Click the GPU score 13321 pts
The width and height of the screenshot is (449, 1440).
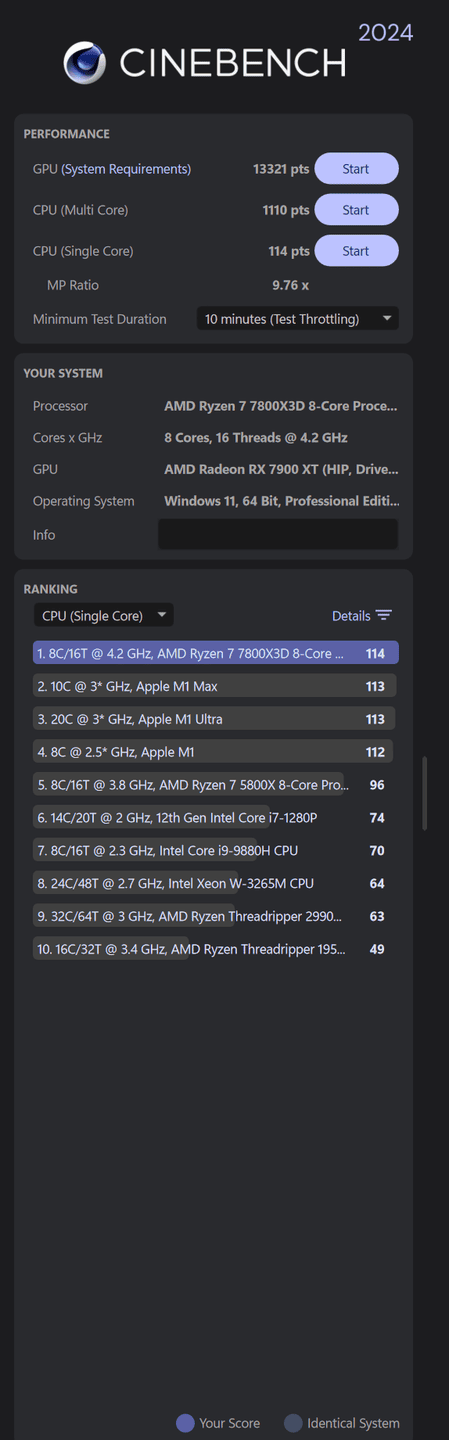281,169
